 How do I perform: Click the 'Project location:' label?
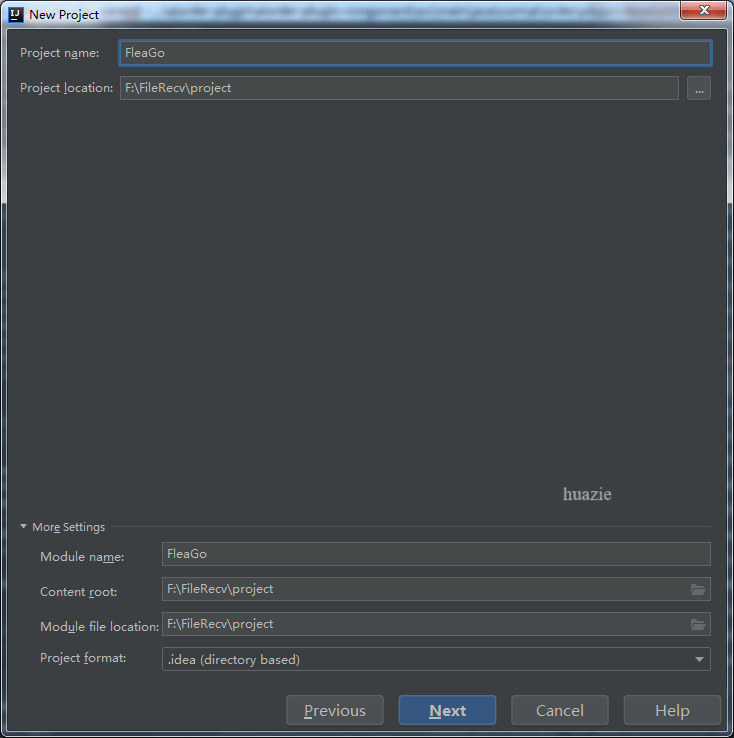66,88
